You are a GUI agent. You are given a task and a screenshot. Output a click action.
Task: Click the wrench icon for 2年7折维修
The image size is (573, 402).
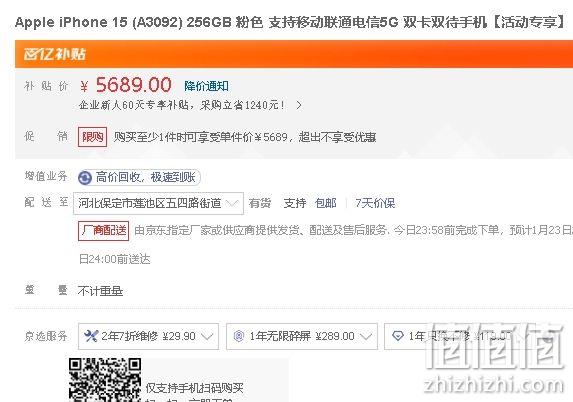pyautogui.click(x=91, y=335)
